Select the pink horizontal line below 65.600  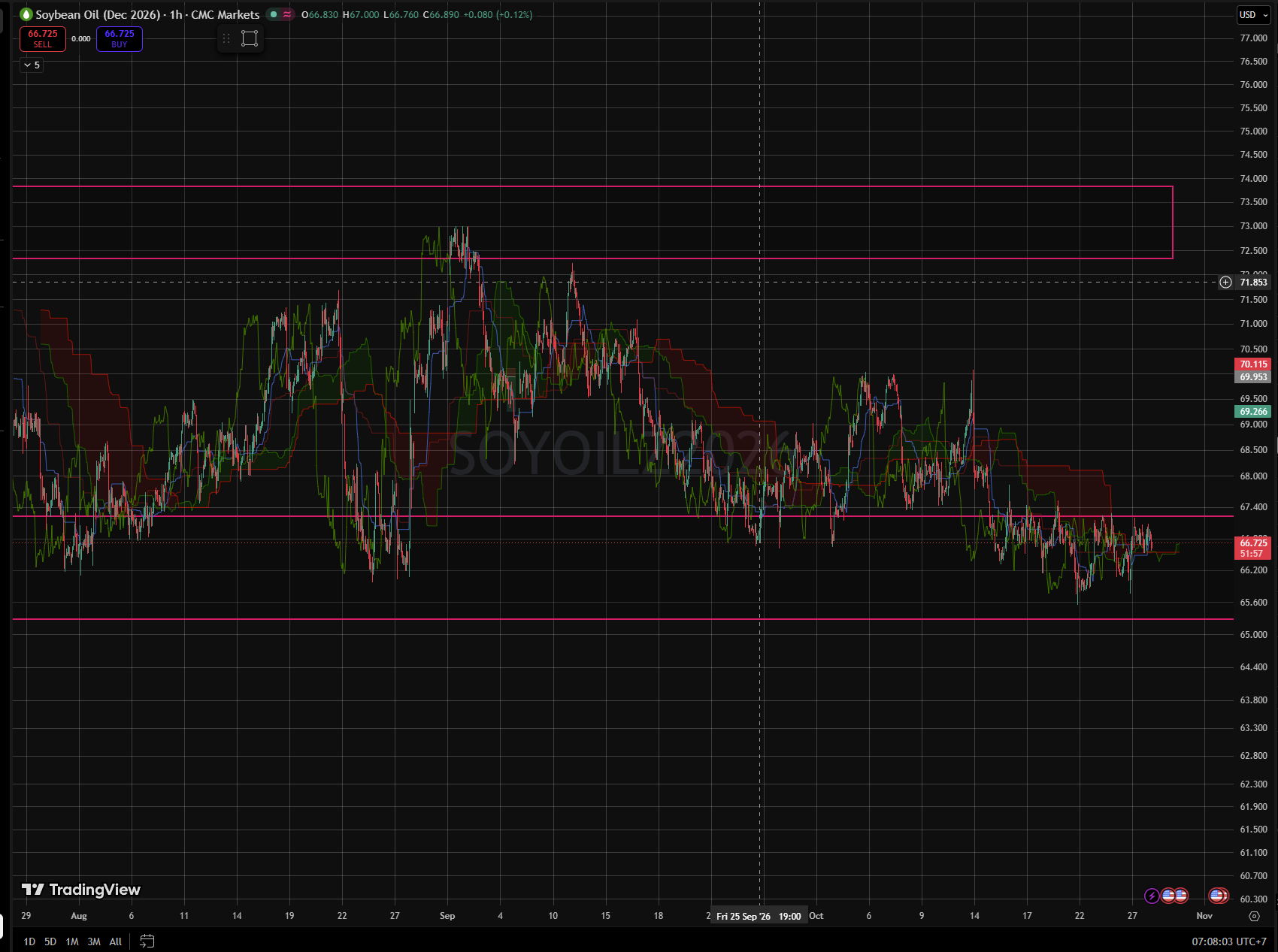pyautogui.click(x=622, y=619)
